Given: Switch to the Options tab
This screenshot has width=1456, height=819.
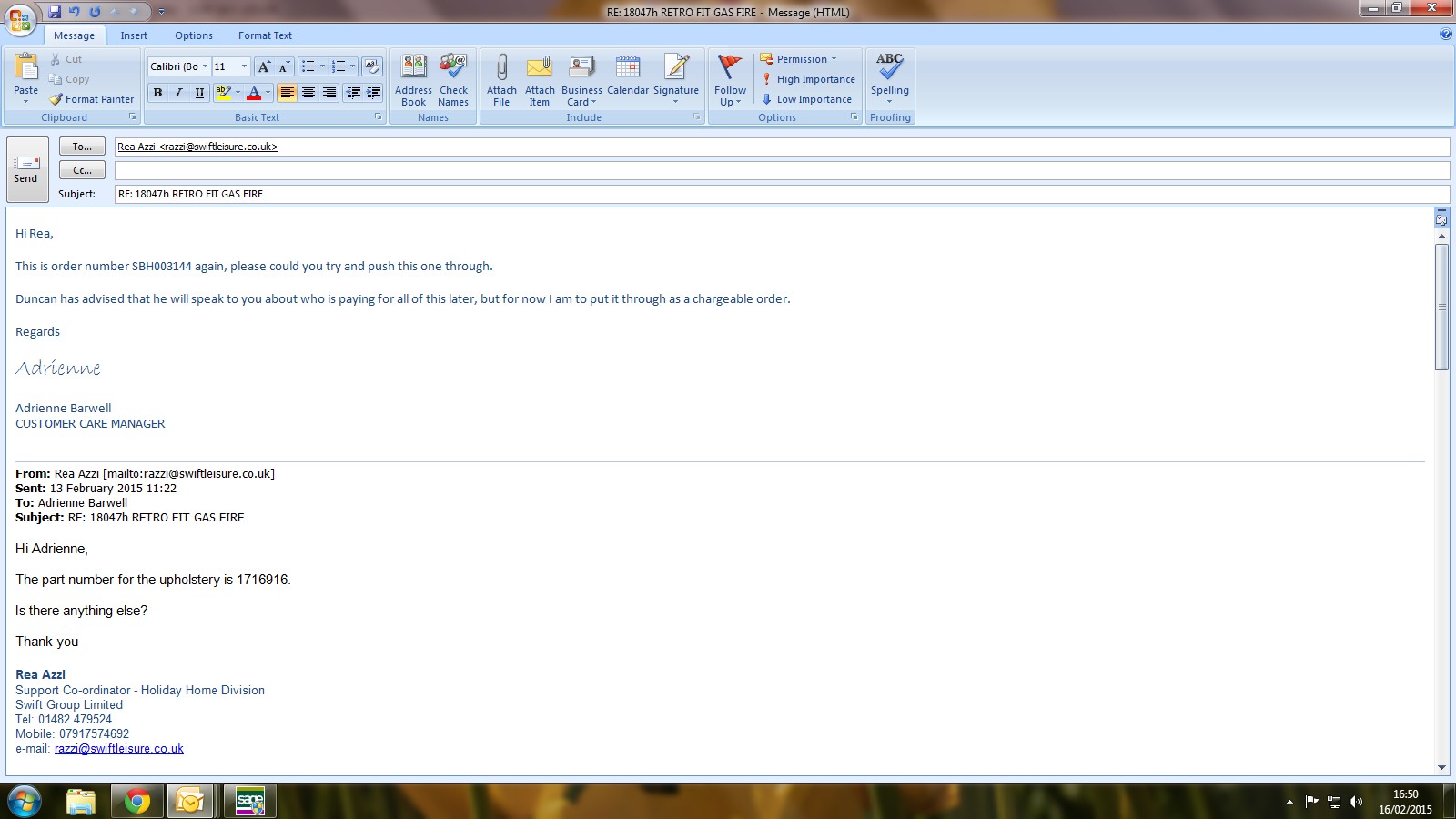Looking at the screenshot, I should (194, 35).
